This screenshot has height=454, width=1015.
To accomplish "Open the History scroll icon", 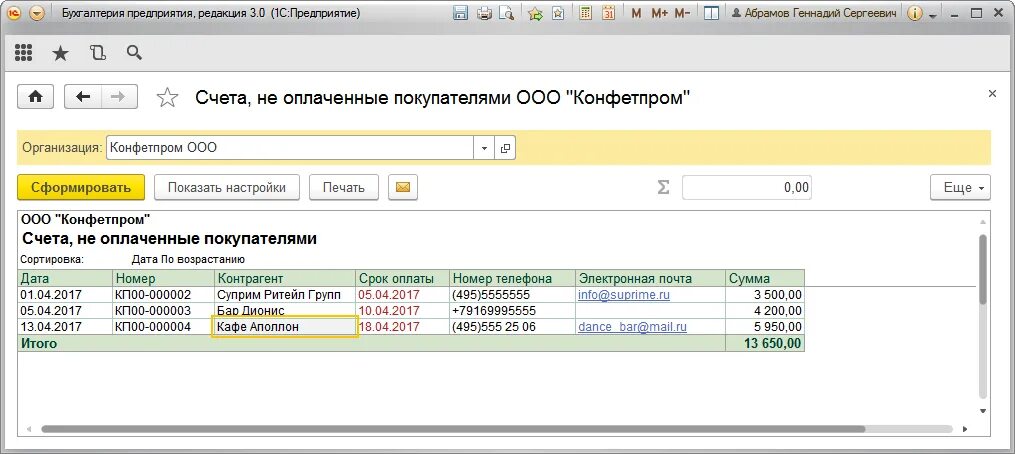I will coord(98,52).
